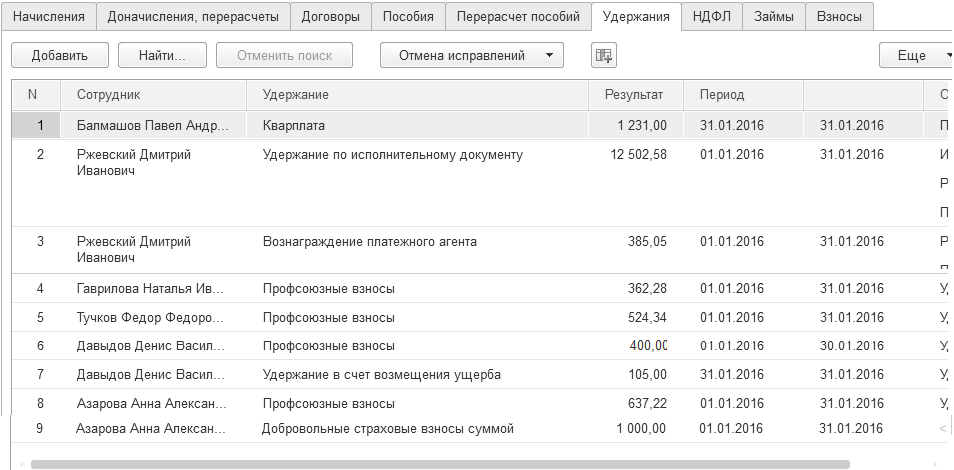Image resolution: width=954 pixels, height=470 pixels.
Task: Click the table columns icon button
Action: (x=603, y=55)
